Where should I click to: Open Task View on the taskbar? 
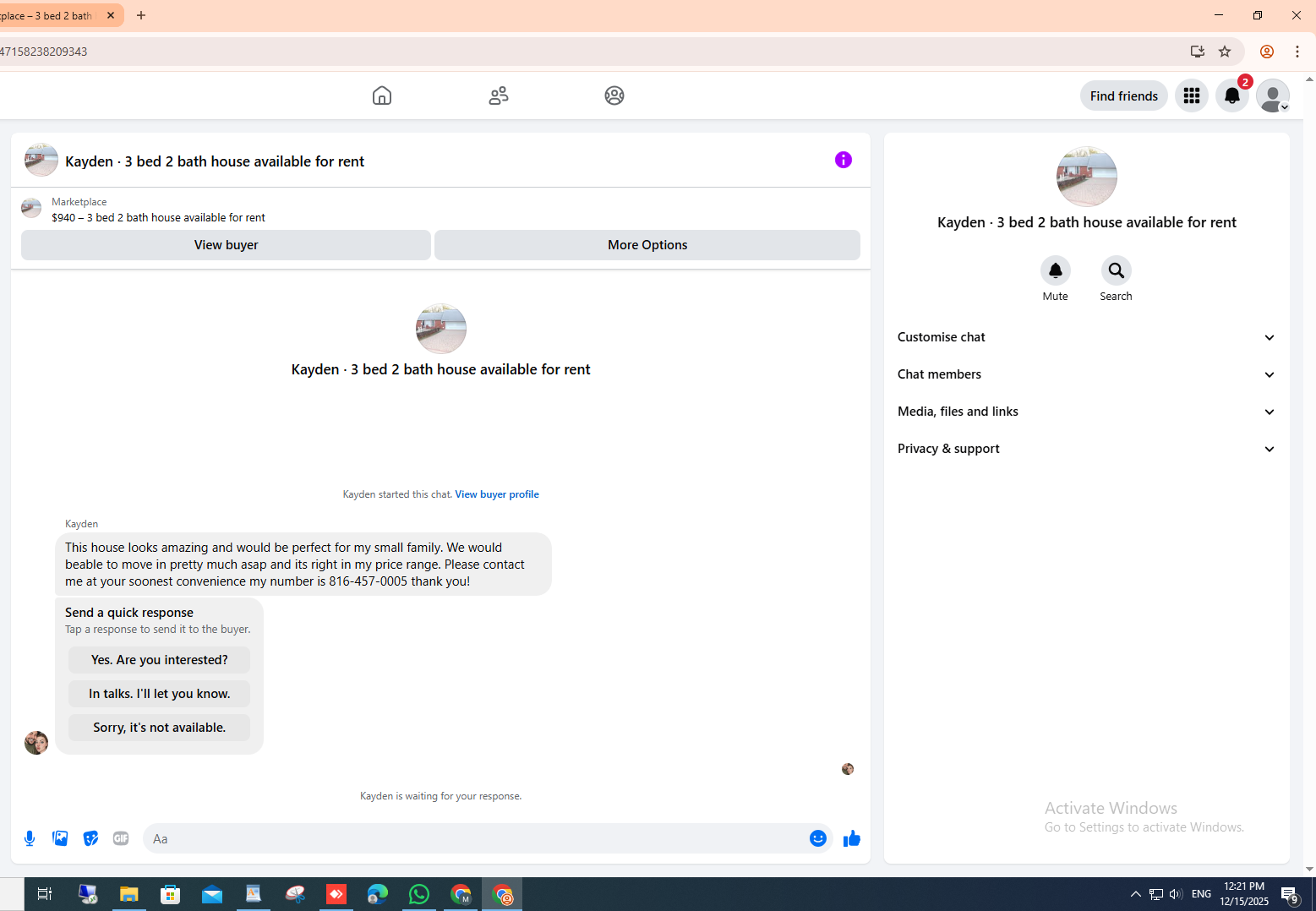click(x=45, y=894)
